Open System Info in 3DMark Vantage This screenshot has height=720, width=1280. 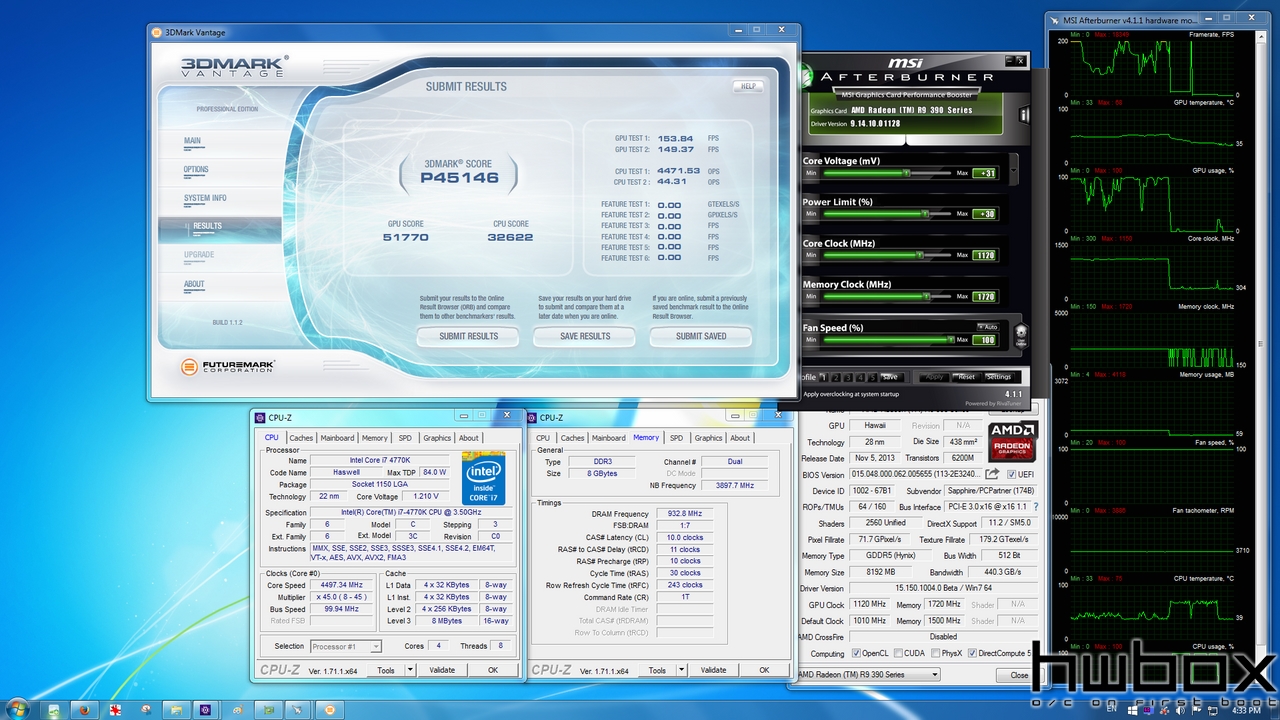click(205, 198)
